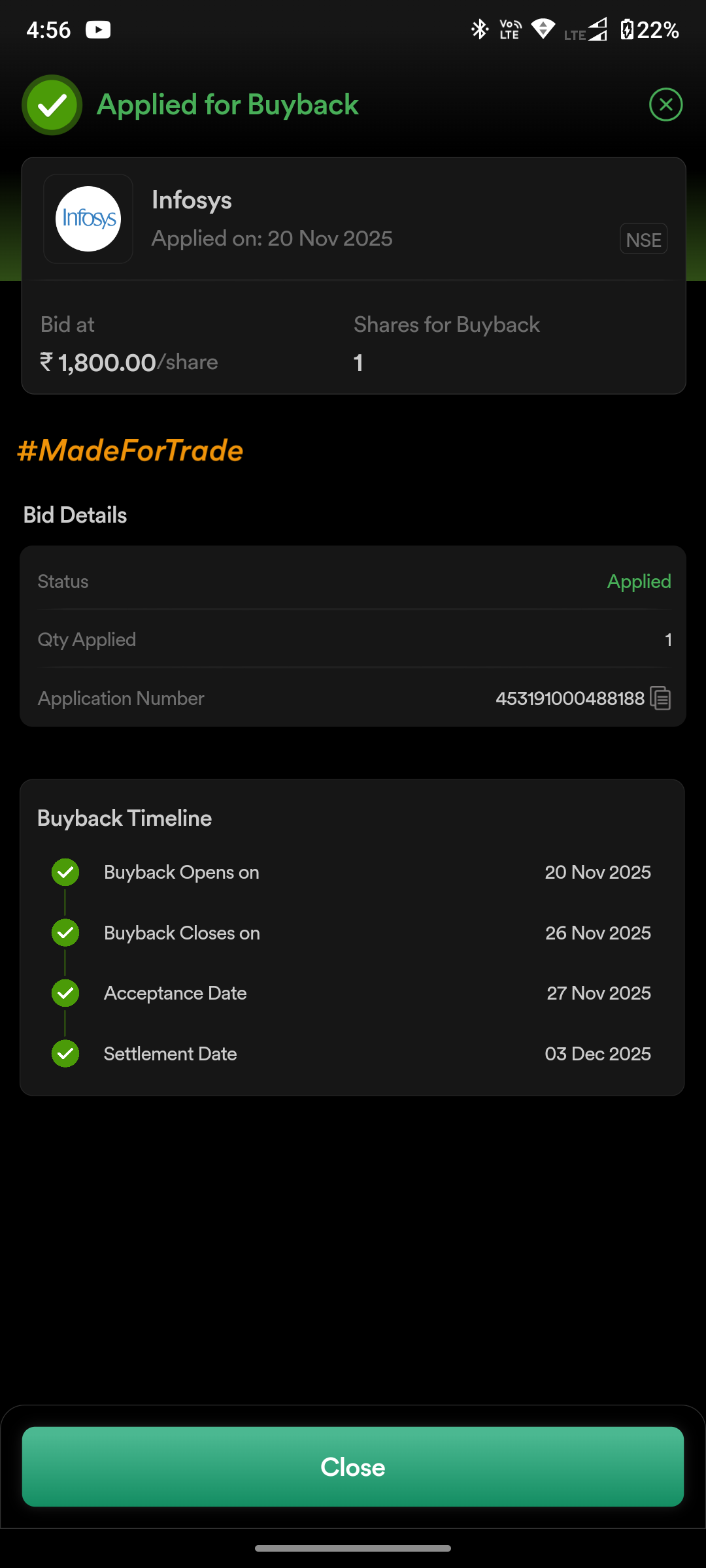Tap the bottom navigation gesture bar
Image resolution: width=706 pixels, height=1568 pixels.
[353, 1548]
